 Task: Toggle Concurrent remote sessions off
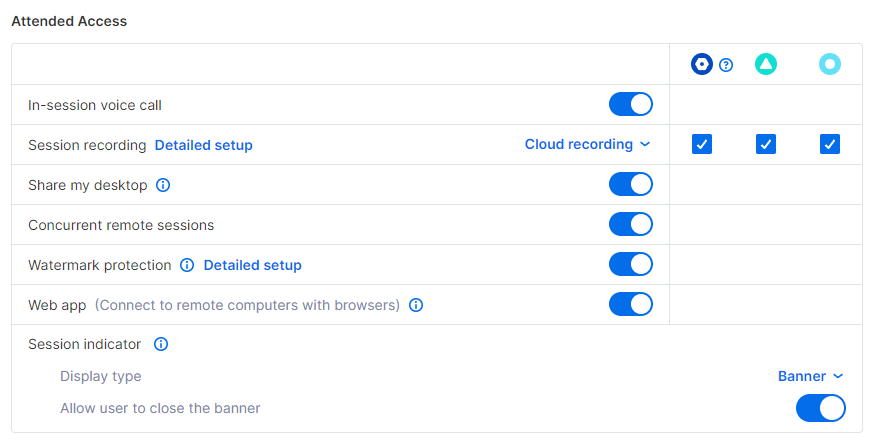click(x=631, y=225)
